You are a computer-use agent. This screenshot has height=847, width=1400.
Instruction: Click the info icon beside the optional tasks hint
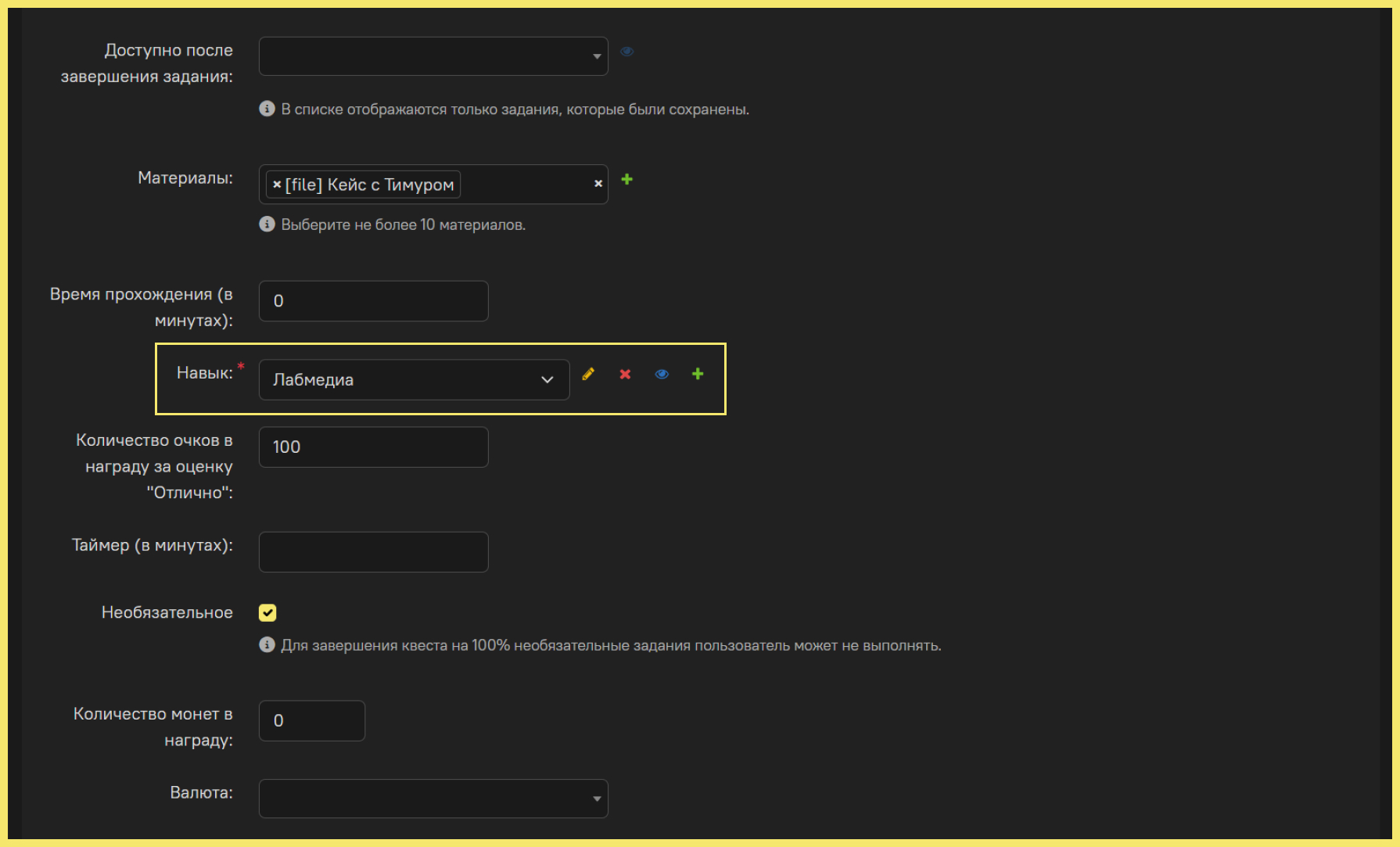tap(267, 645)
